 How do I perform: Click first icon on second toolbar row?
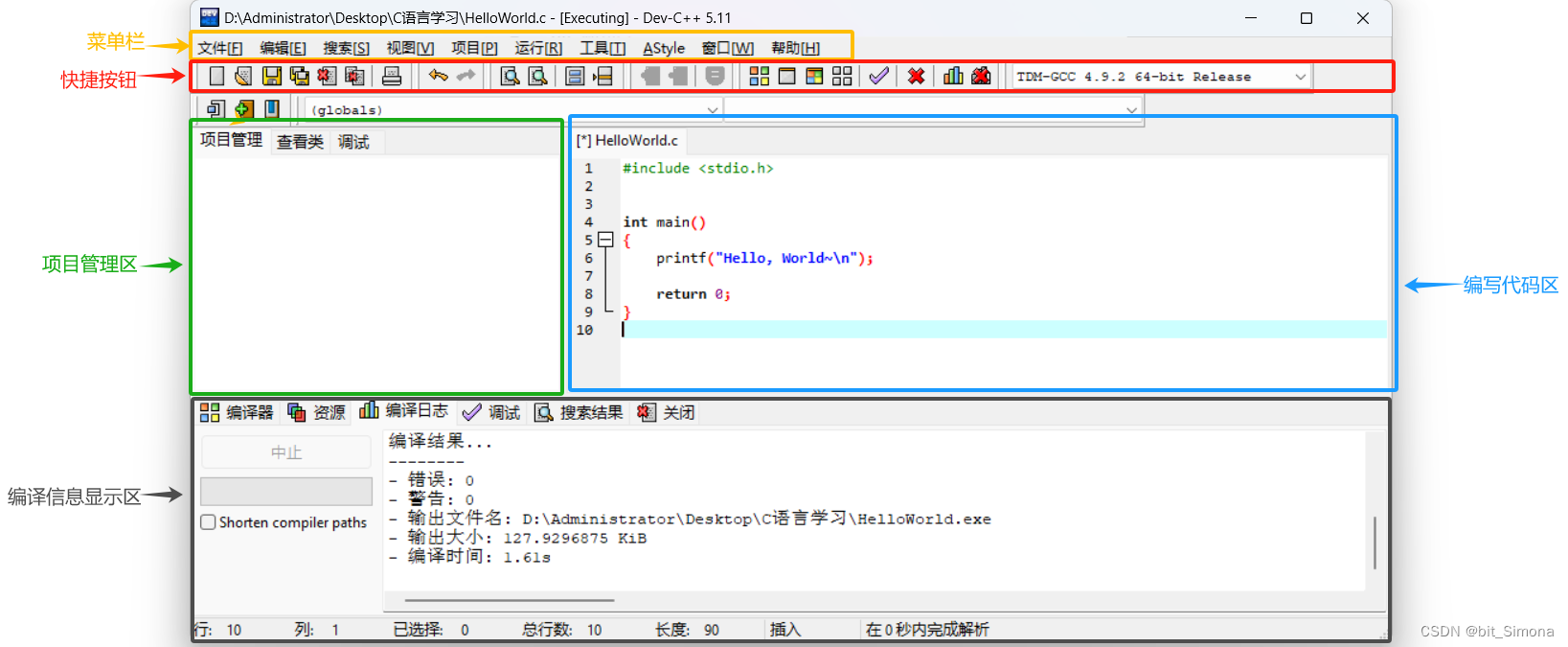click(x=216, y=109)
